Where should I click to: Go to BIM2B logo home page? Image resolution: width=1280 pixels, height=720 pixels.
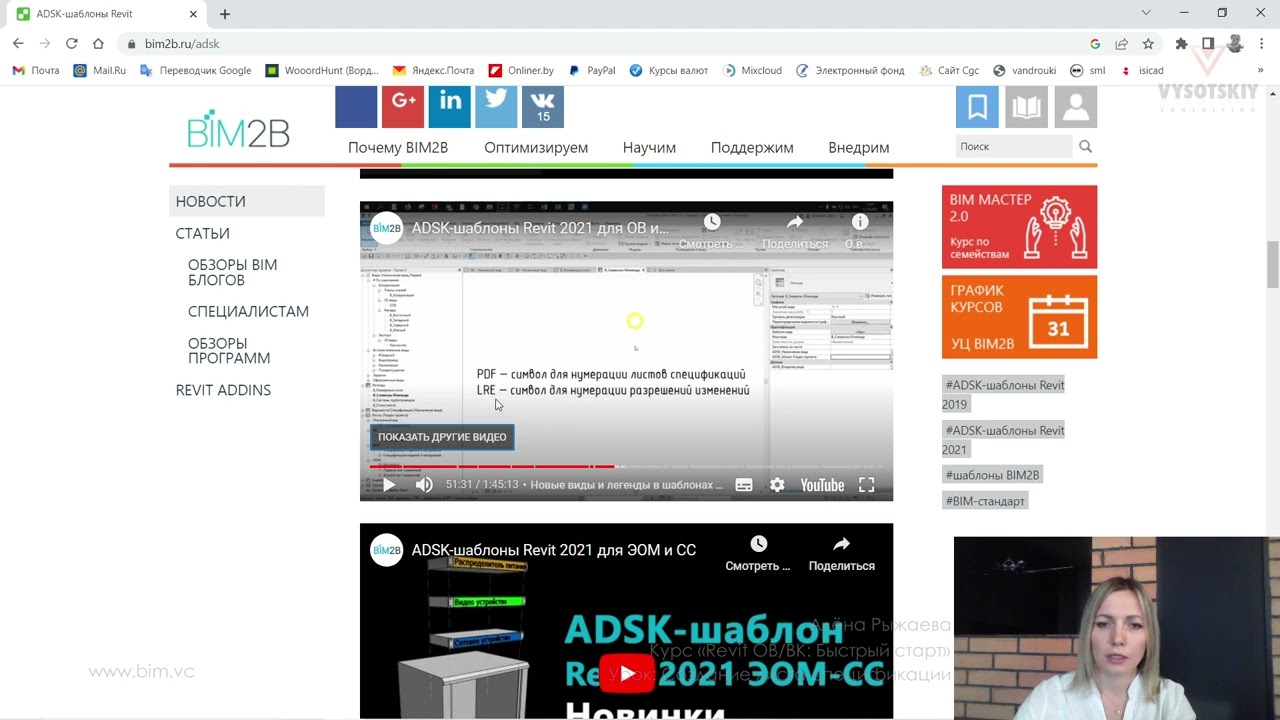238,130
